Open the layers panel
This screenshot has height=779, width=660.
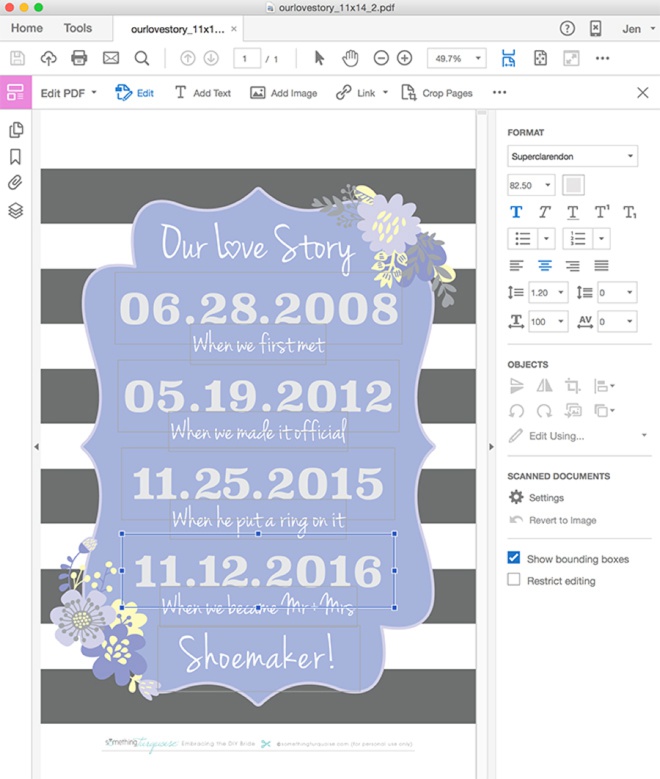click(16, 211)
